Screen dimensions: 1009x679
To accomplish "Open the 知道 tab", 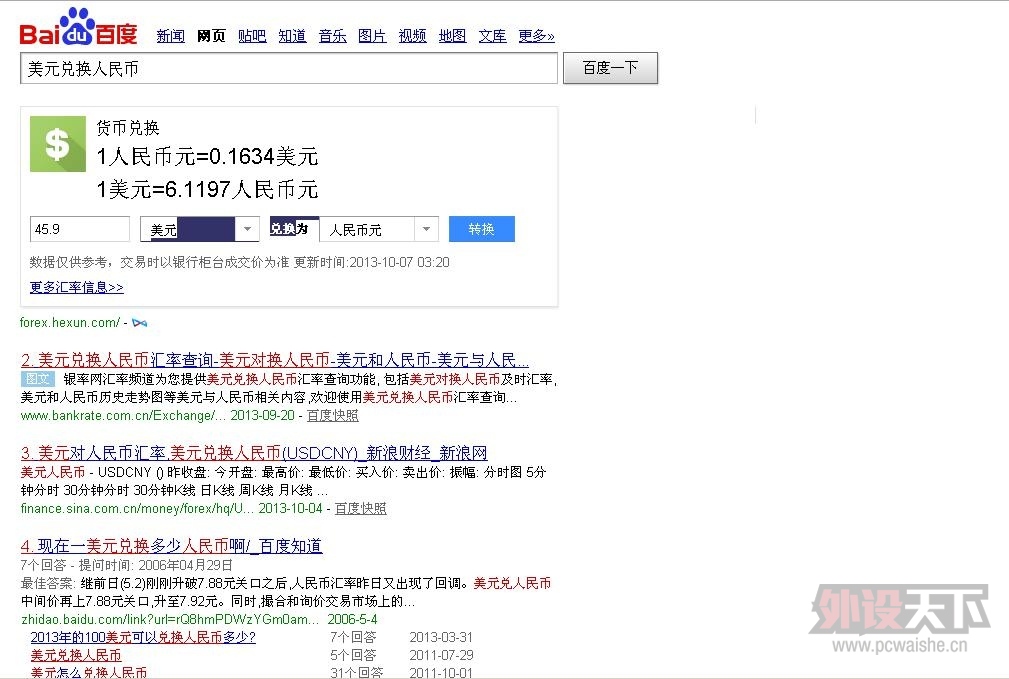I will [292, 36].
